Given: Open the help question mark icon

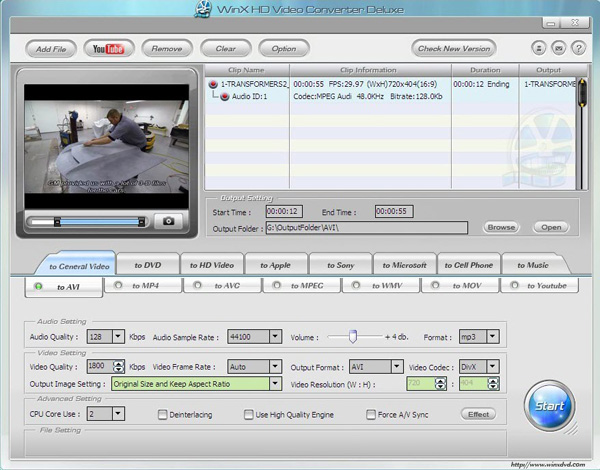Looking at the screenshot, I should pyautogui.click(x=578, y=48).
